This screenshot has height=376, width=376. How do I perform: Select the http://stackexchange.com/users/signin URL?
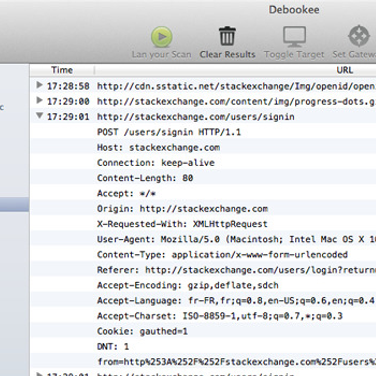point(196,117)
